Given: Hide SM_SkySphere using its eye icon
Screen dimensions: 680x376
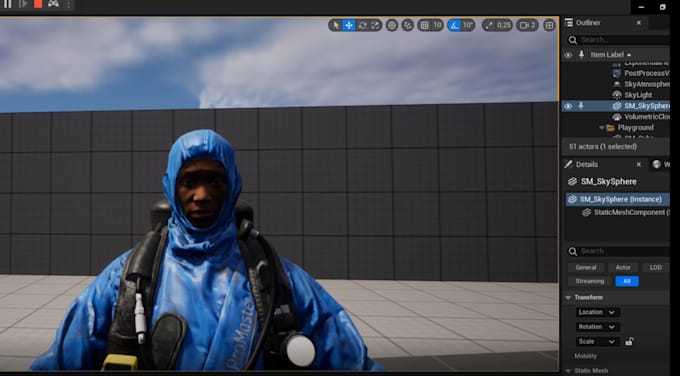Looking at the screenshot, I should pos(568,106).
